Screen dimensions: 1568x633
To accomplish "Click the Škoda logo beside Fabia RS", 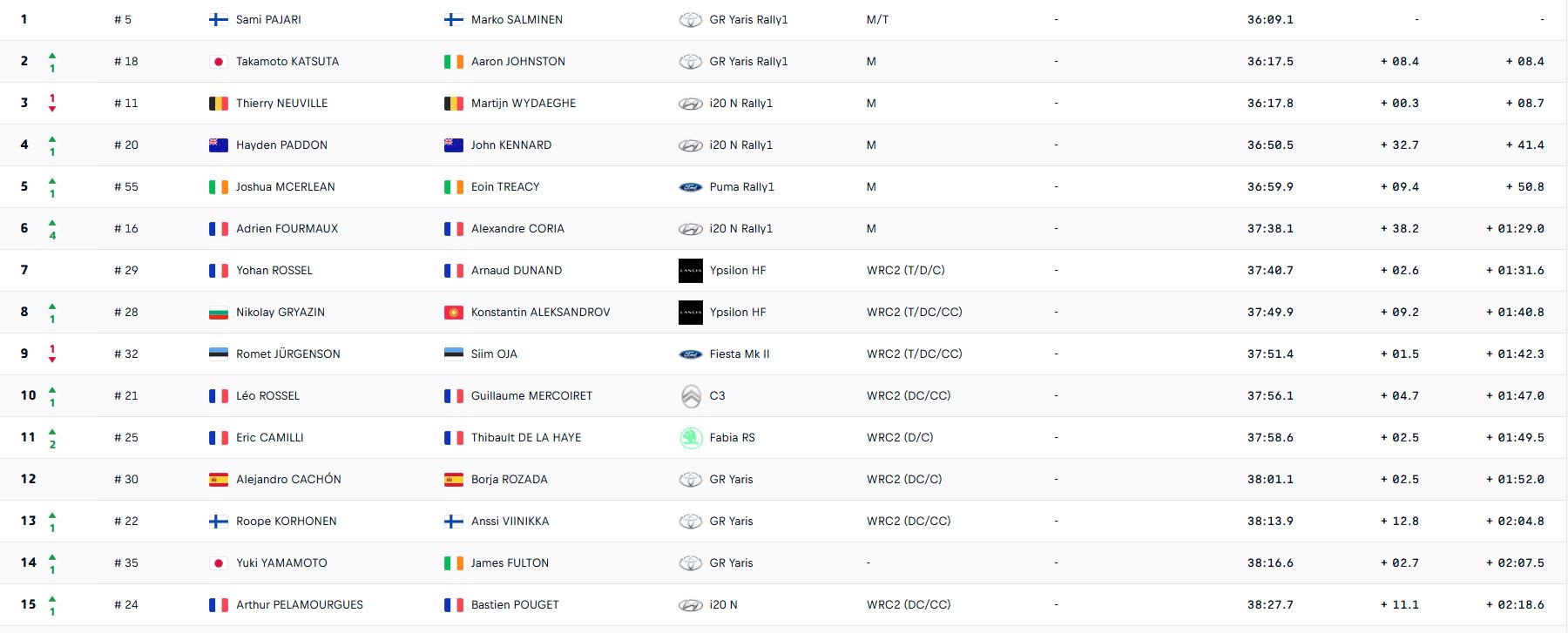I will pos(690,438).
